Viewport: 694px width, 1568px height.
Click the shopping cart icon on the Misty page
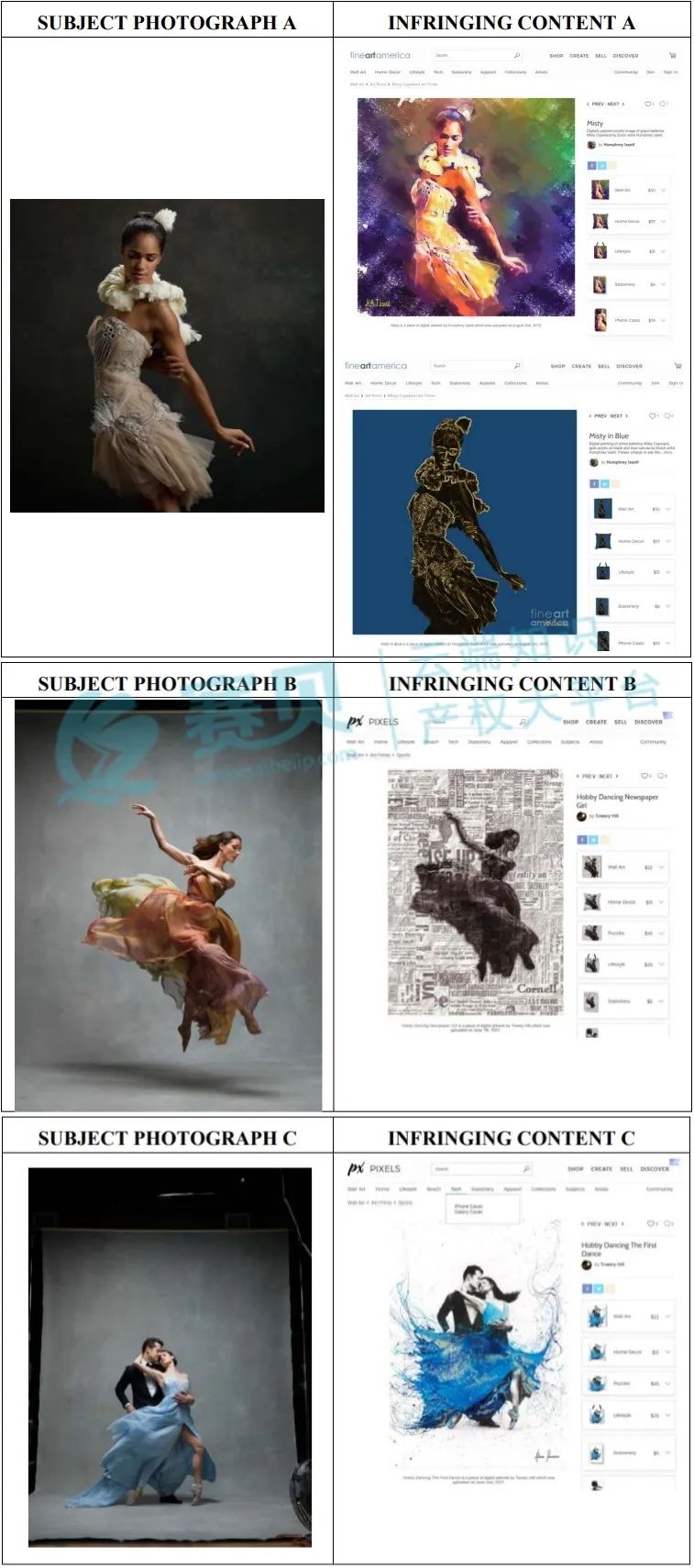(x=673, y=55)
